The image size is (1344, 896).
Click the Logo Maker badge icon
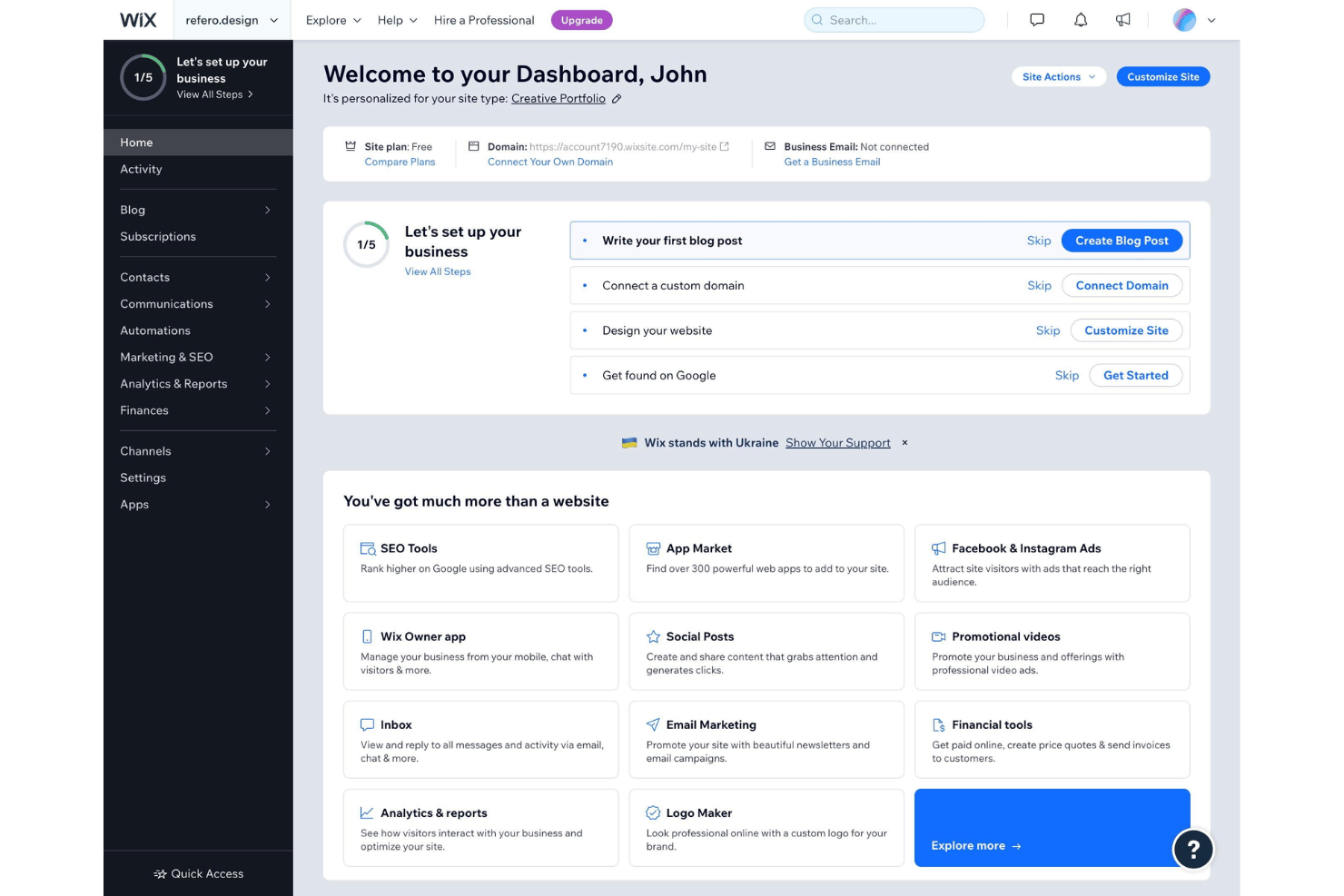coord(653,812)
